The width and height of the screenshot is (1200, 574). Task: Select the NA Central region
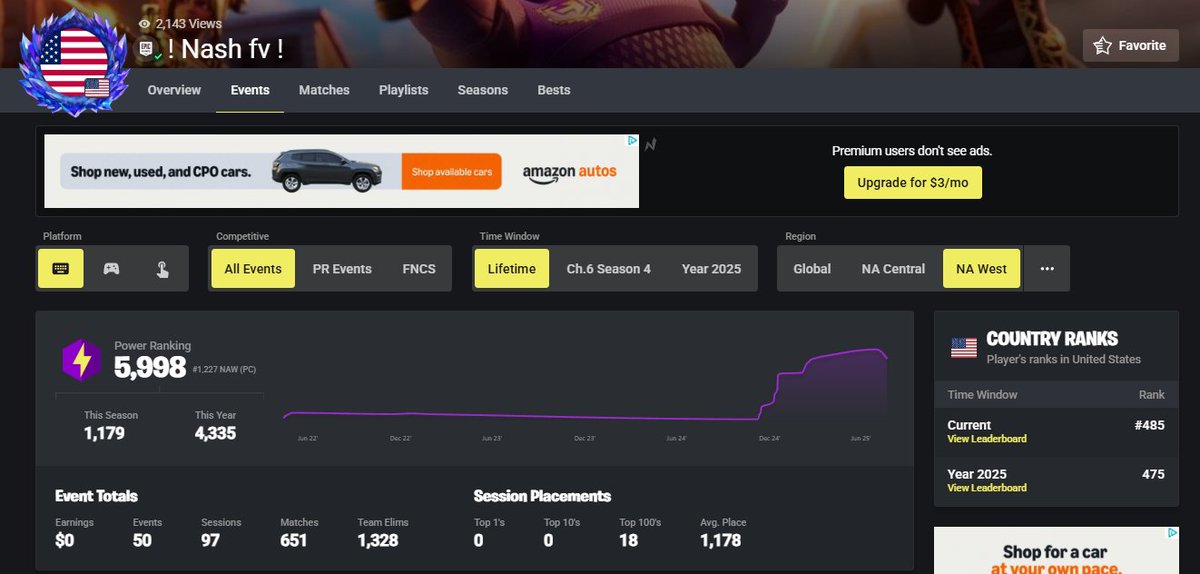click(893, 269)
